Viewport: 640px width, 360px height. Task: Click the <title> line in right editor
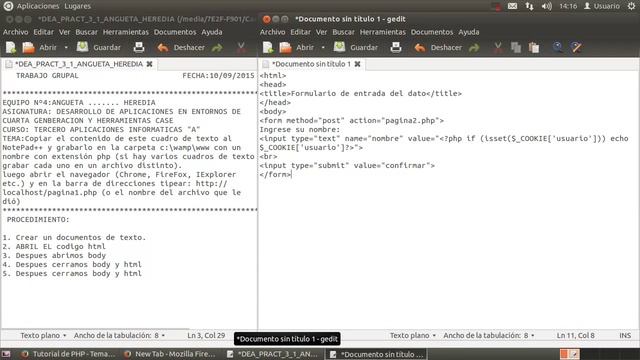coord(360,93)
